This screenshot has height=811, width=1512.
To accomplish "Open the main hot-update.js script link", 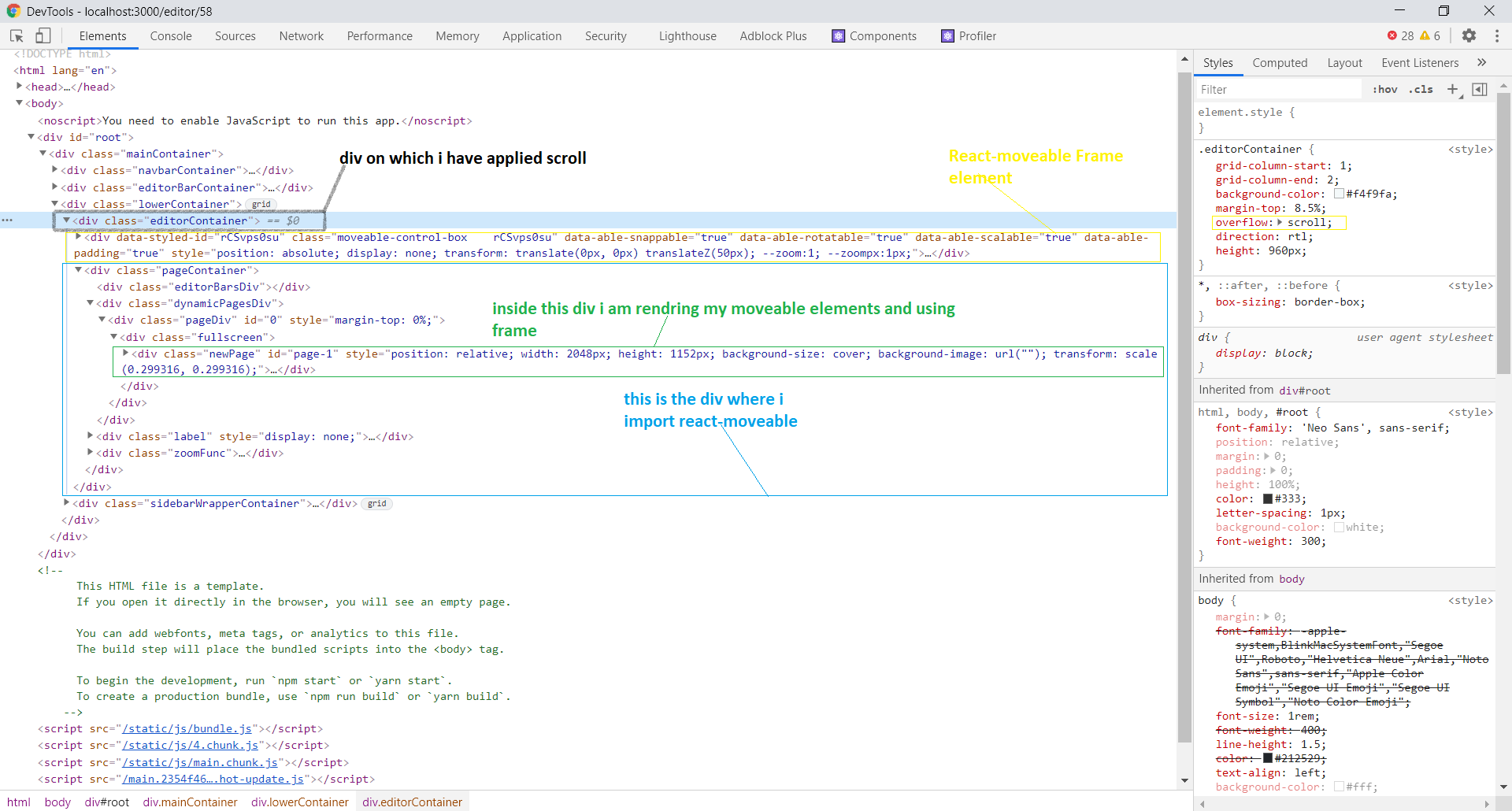I will 213,780.
